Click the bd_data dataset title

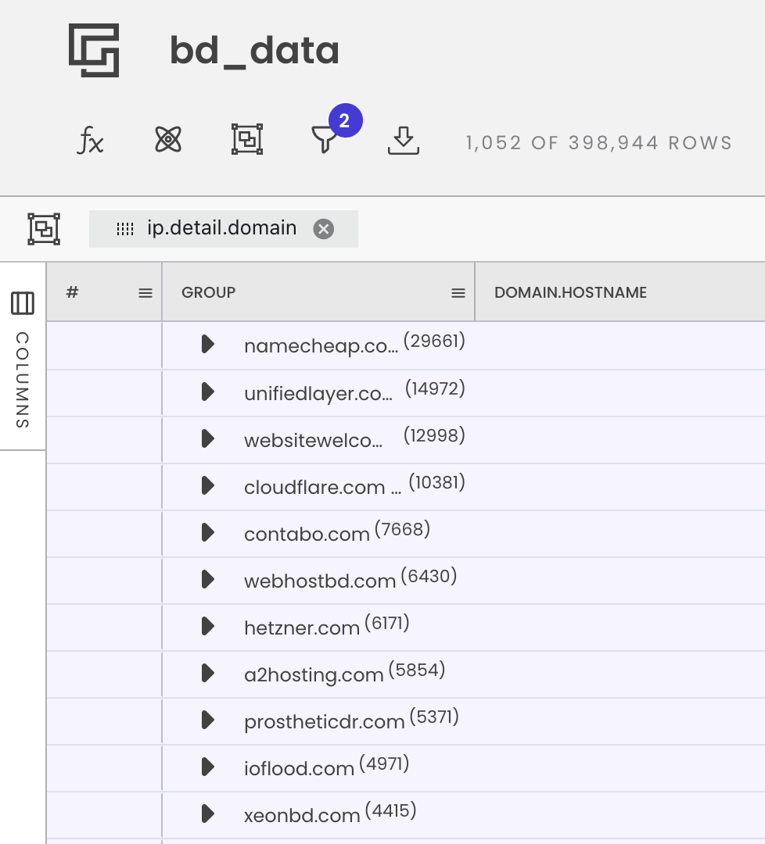[x=254, y=50]
